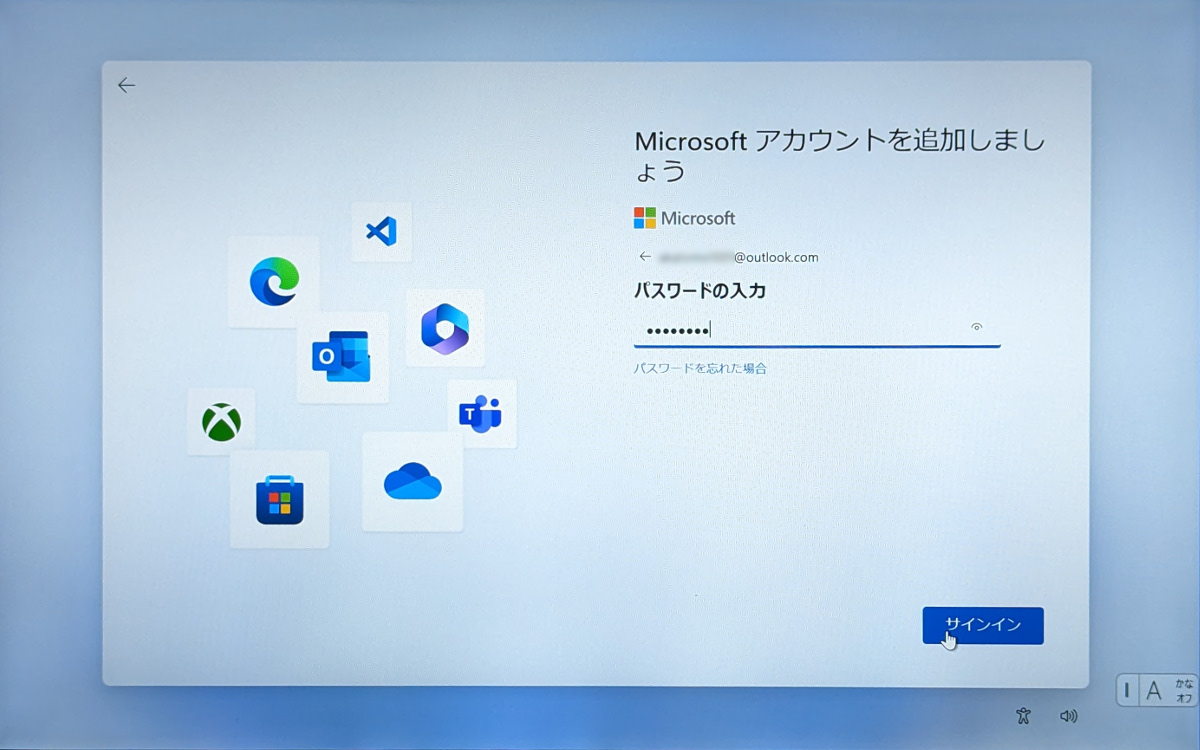Click the Microsoft four-color logo
Image resolution: width=1200 pixels, height=750 pixels.
645,218
